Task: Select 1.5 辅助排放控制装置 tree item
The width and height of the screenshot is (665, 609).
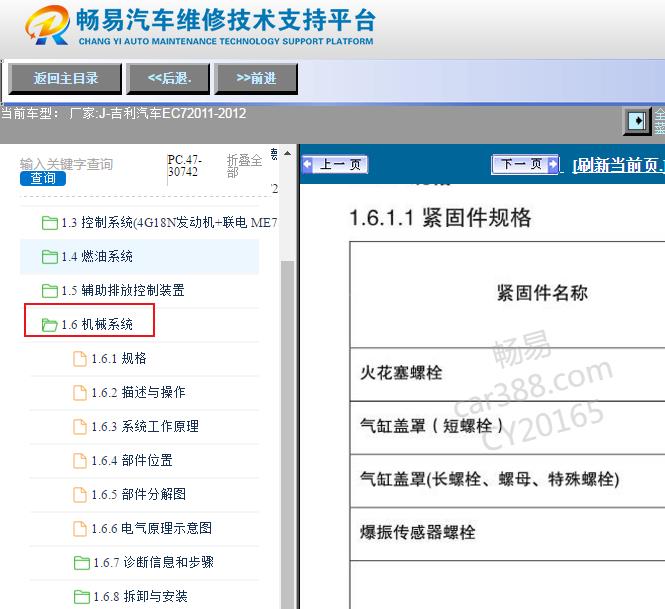Action: pos(123,290)
